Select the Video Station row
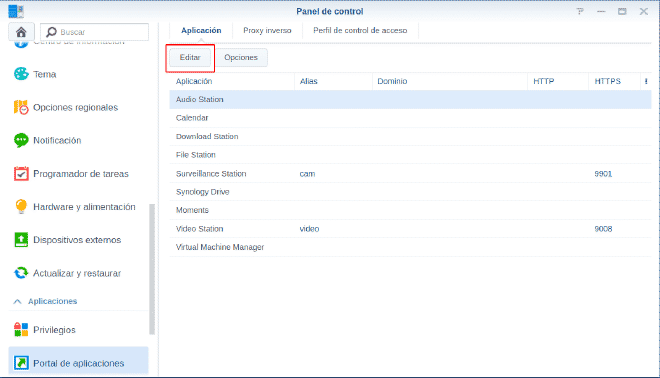This screenshot has width=660, height=378. coord(410,229)
